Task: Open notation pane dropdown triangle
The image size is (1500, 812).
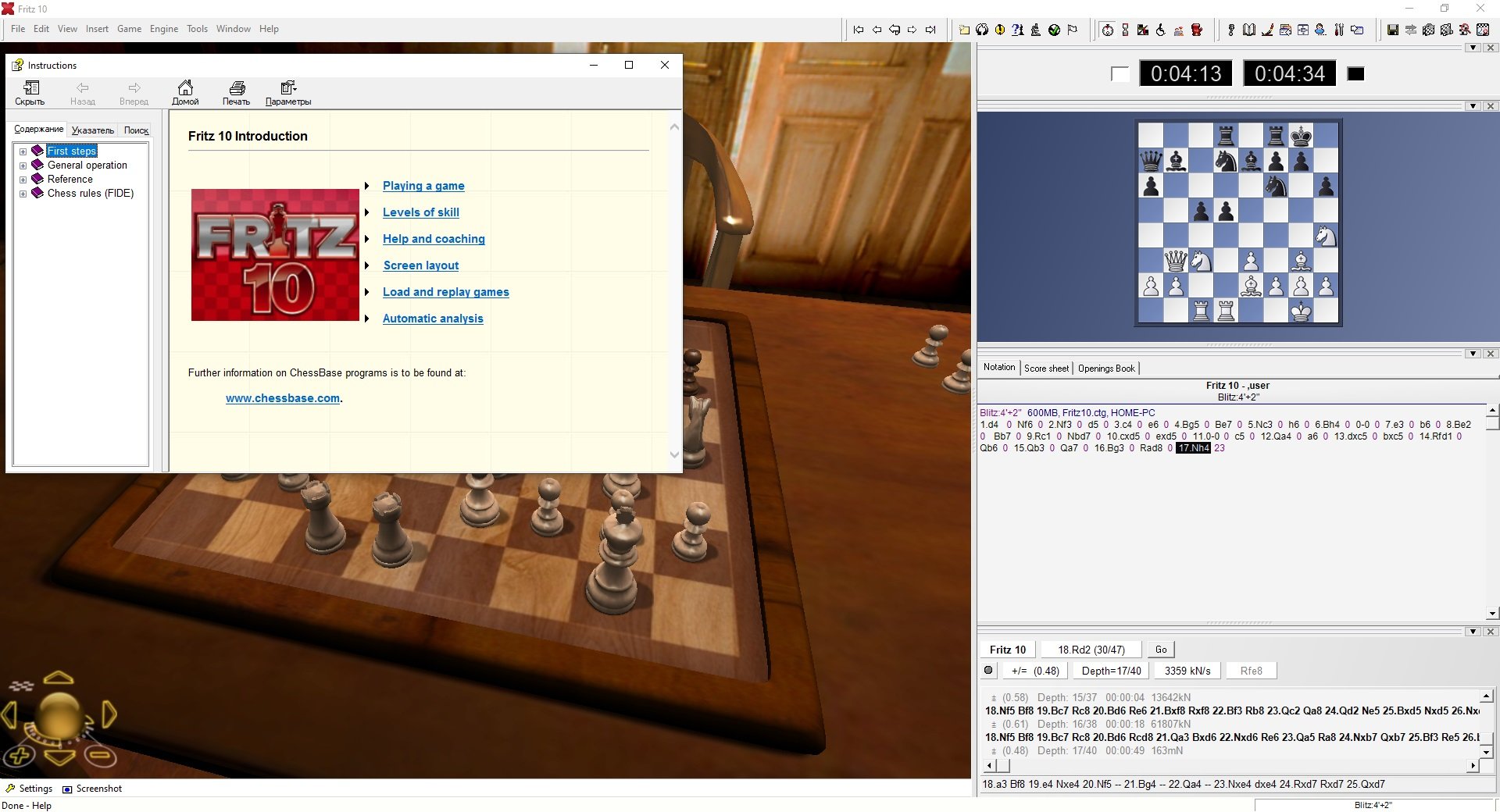Action: [x=1473, y=354]
